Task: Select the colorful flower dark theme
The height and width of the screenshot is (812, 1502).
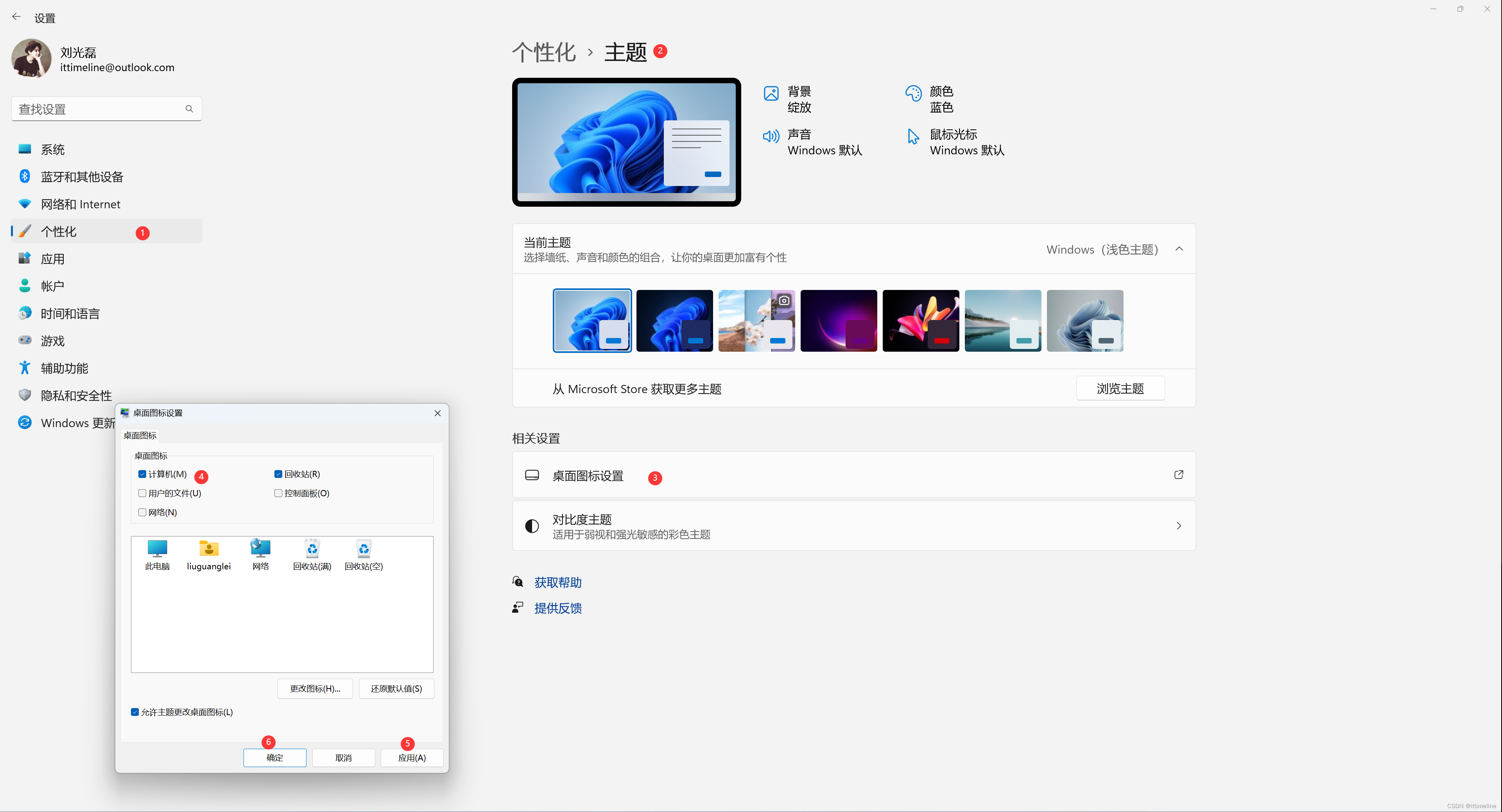Action: [x=921, y=320]
